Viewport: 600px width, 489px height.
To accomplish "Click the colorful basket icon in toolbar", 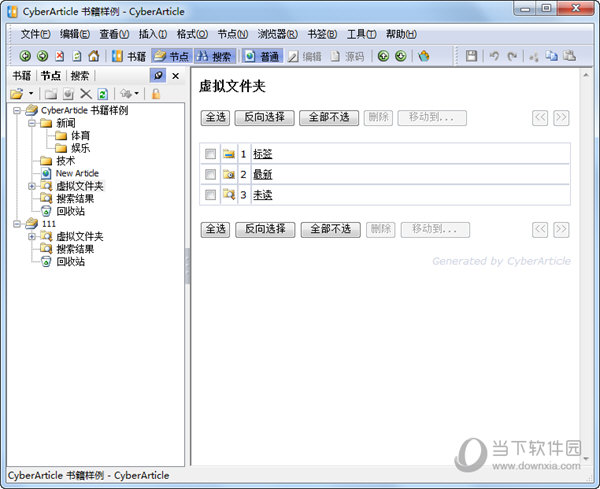I will (424, 56).
